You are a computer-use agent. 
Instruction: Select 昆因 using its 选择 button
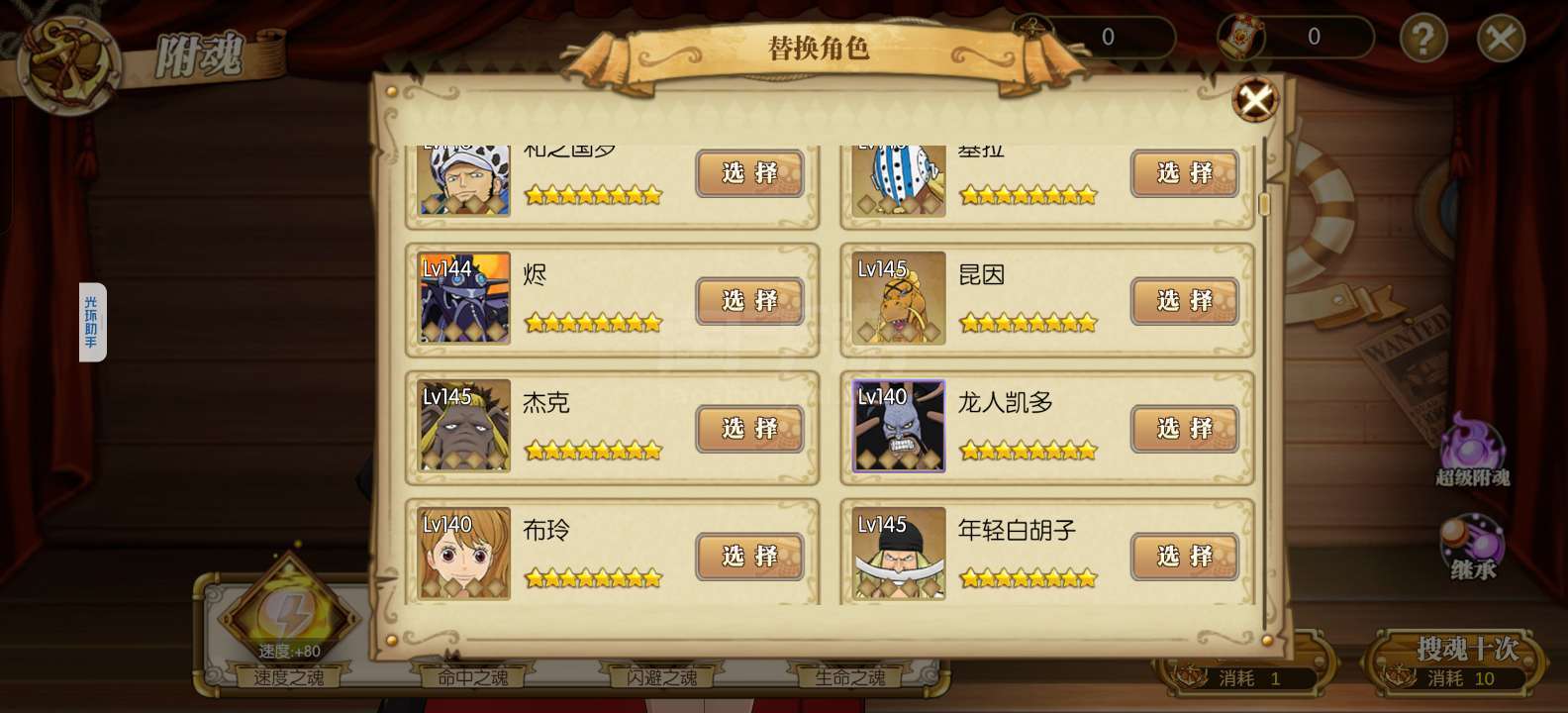(x=1184, y=301)
